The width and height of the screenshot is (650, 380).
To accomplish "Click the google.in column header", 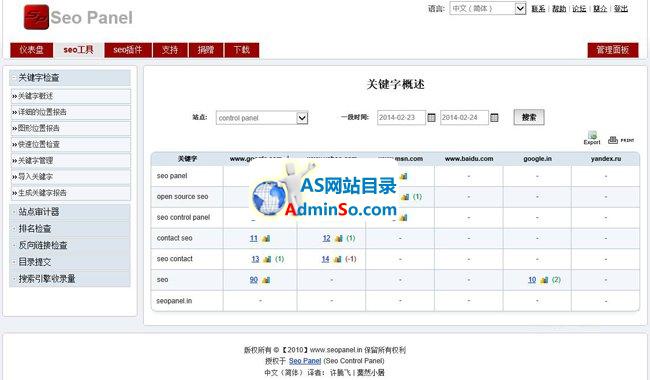I will tap(537, 159).
